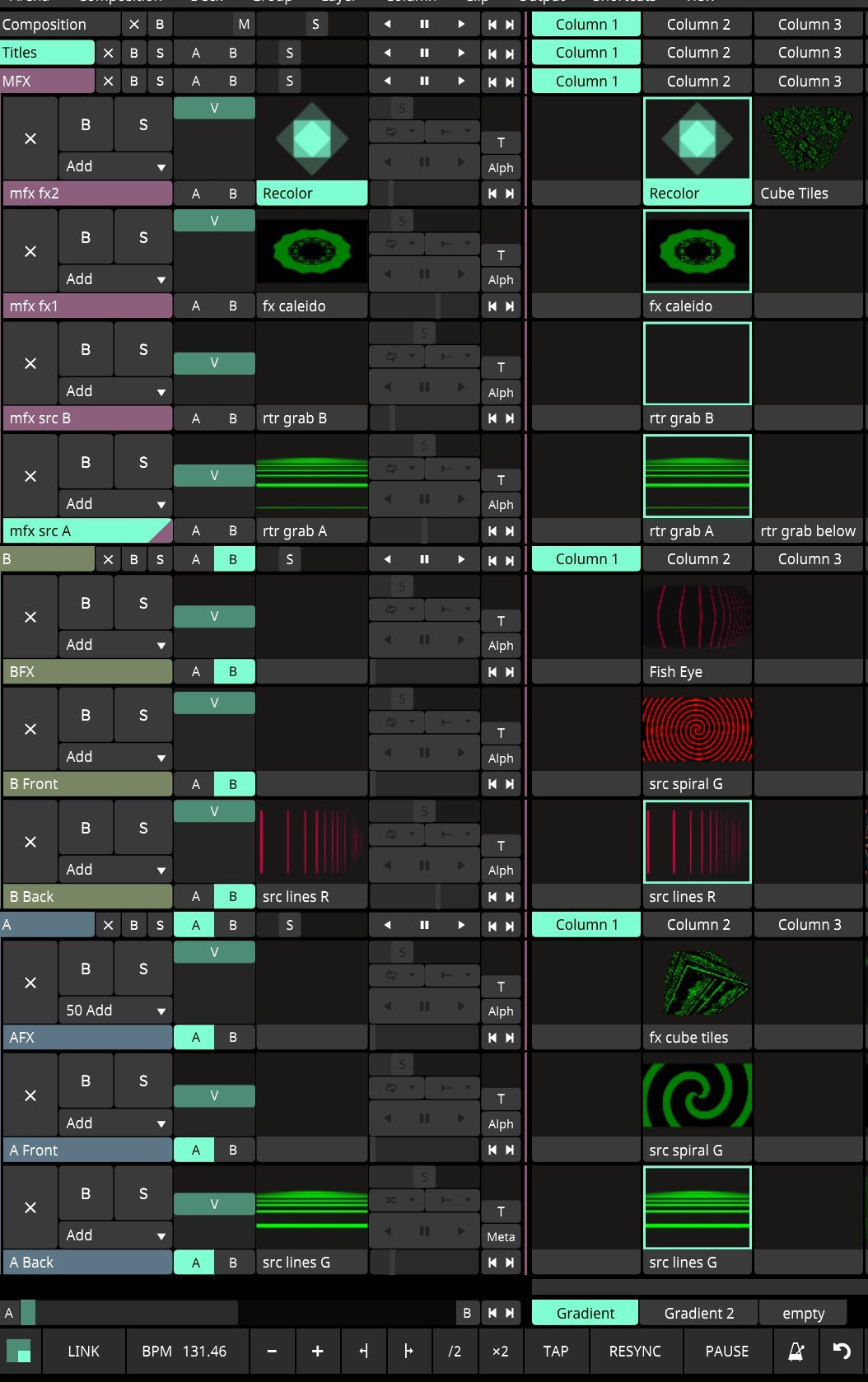
Task: Pause the Titles group playback
Action: coord(424,53)
